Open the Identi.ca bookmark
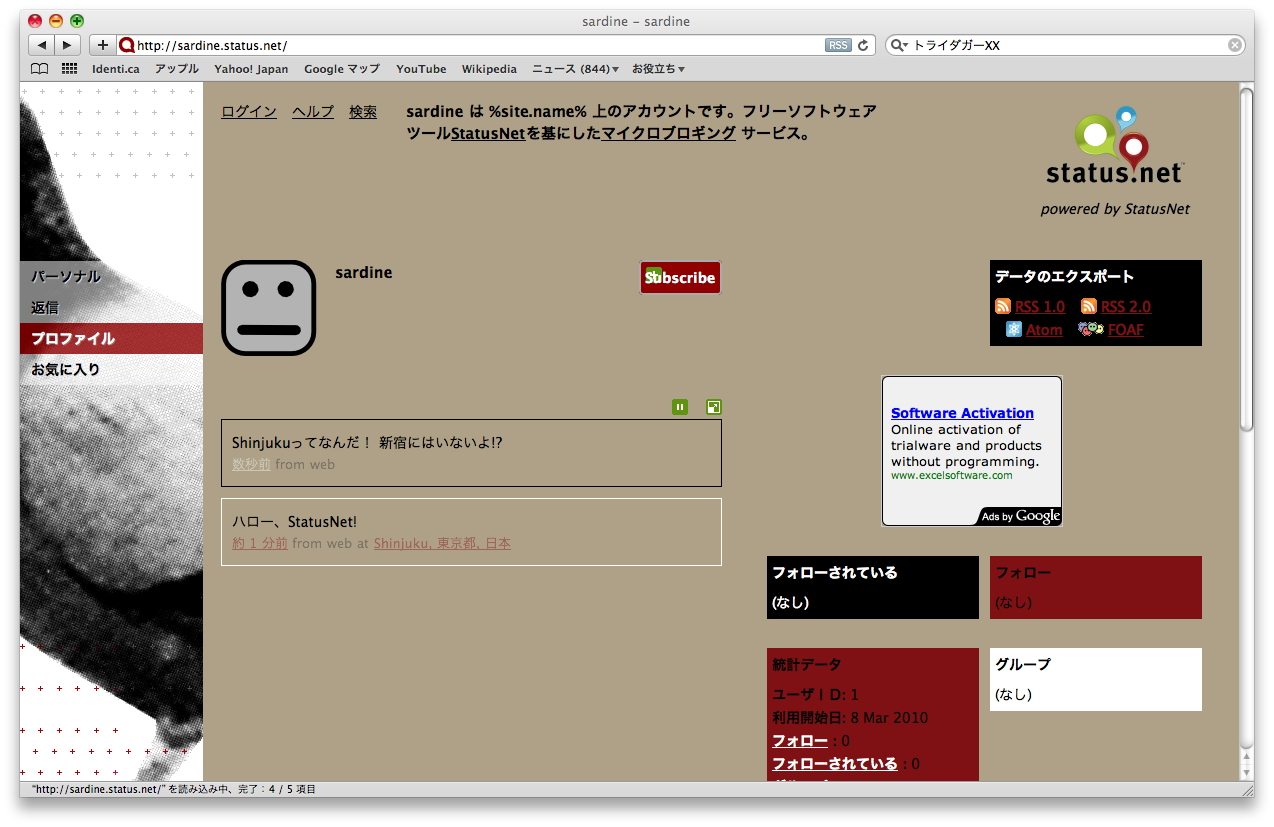Screen dimensions: 1274x827 coord(116,69)
